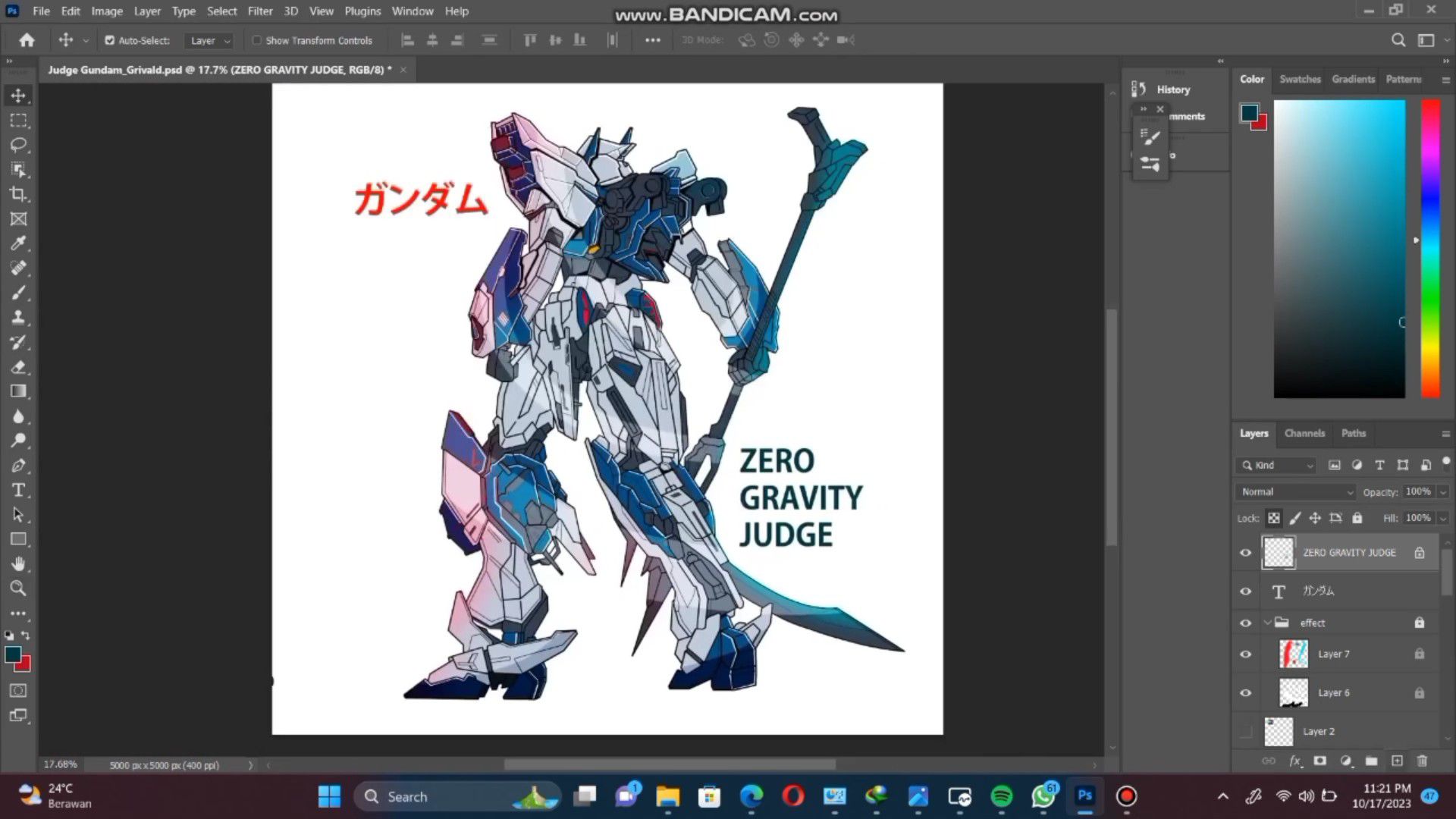Select the Layer 6 thumbnail
This screenshot has height=819, width=1456.
pos(1294,693)
